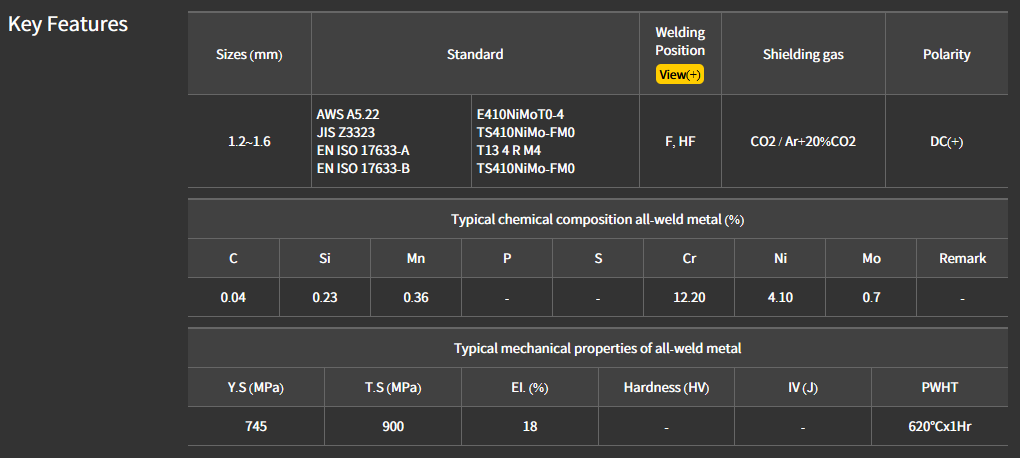This screenshot has width=1020, height=458.
Task: Select the Polarity column header
Action: [x=946, y=55]
